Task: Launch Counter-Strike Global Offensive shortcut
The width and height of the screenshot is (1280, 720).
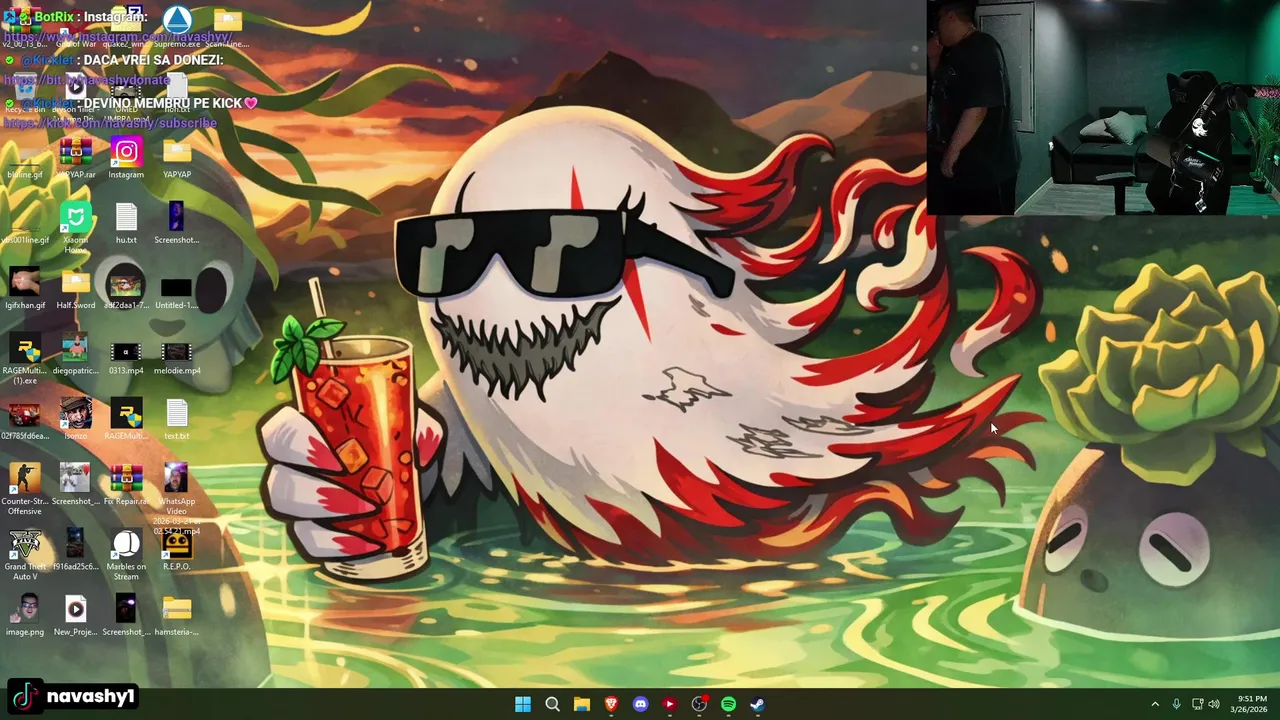Action: (x=25, y=490)
